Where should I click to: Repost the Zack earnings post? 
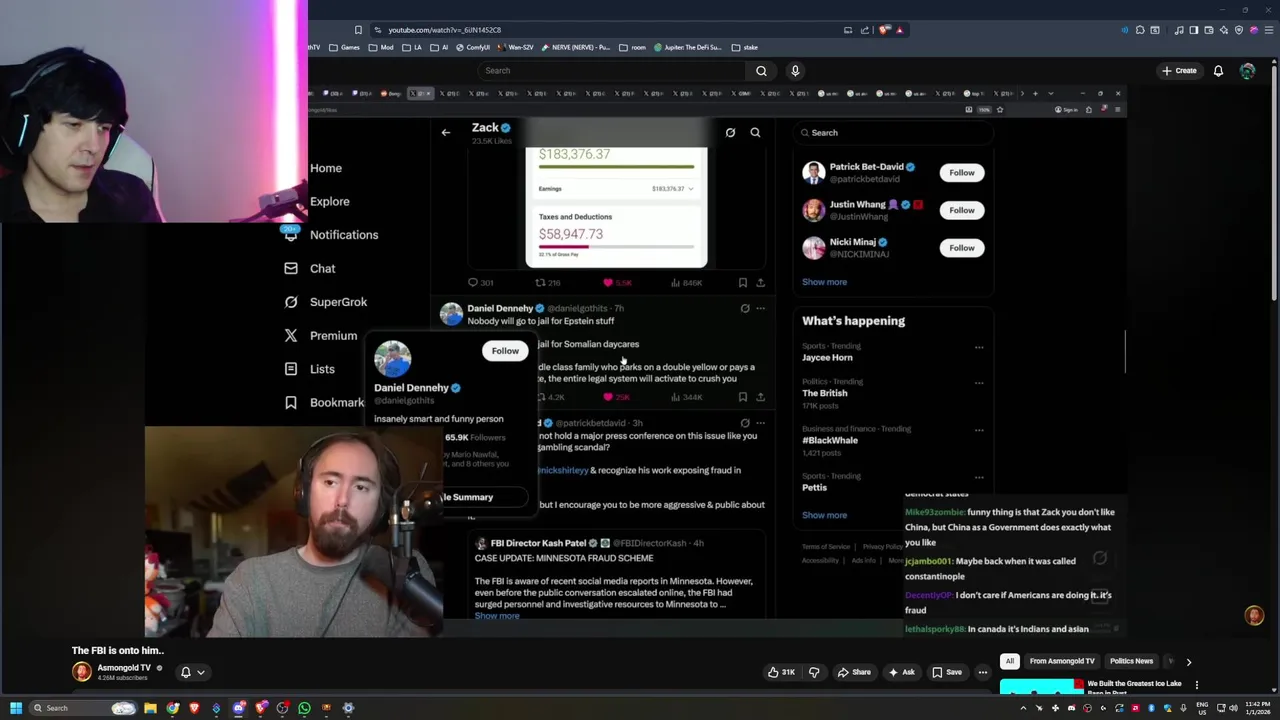540,283
